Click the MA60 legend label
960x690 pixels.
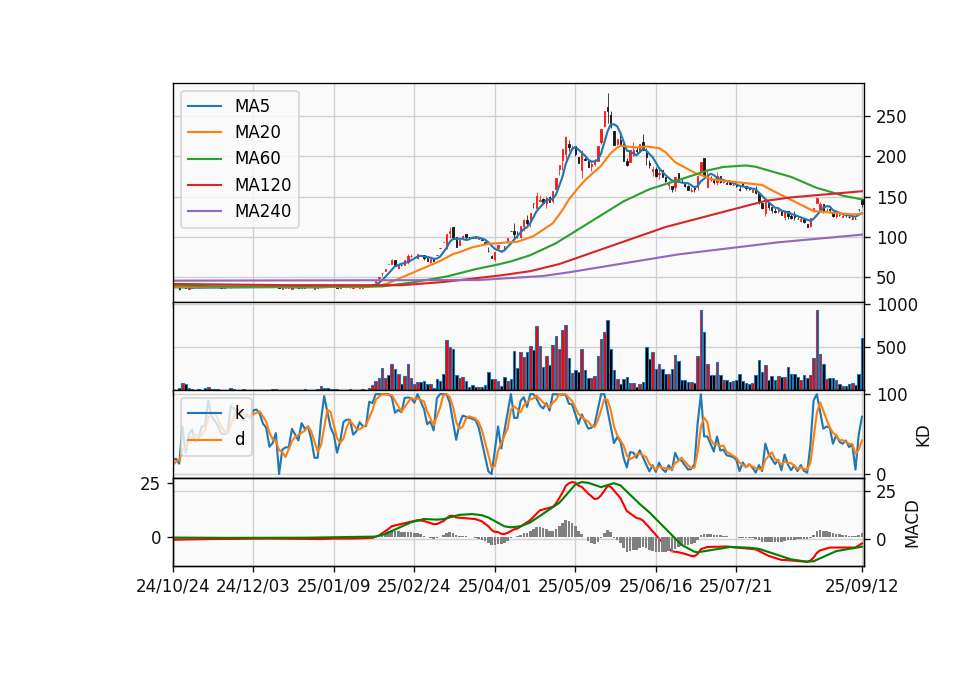pyautogui.click(x=257, y=159)
